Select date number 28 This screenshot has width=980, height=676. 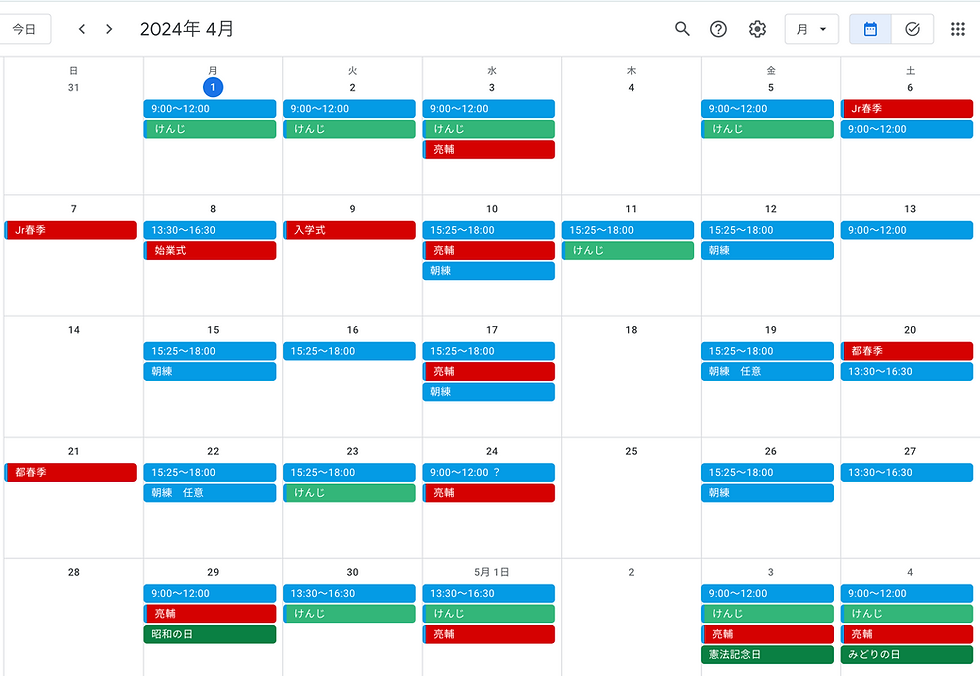click(x=74, y=572)
